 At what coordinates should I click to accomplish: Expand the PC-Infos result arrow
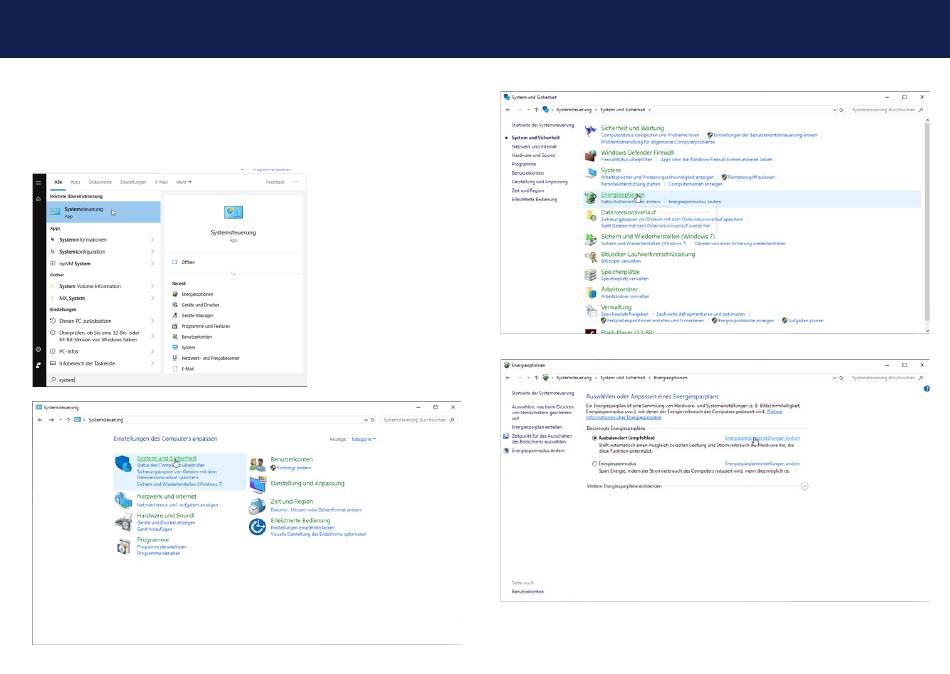(152, 352)
